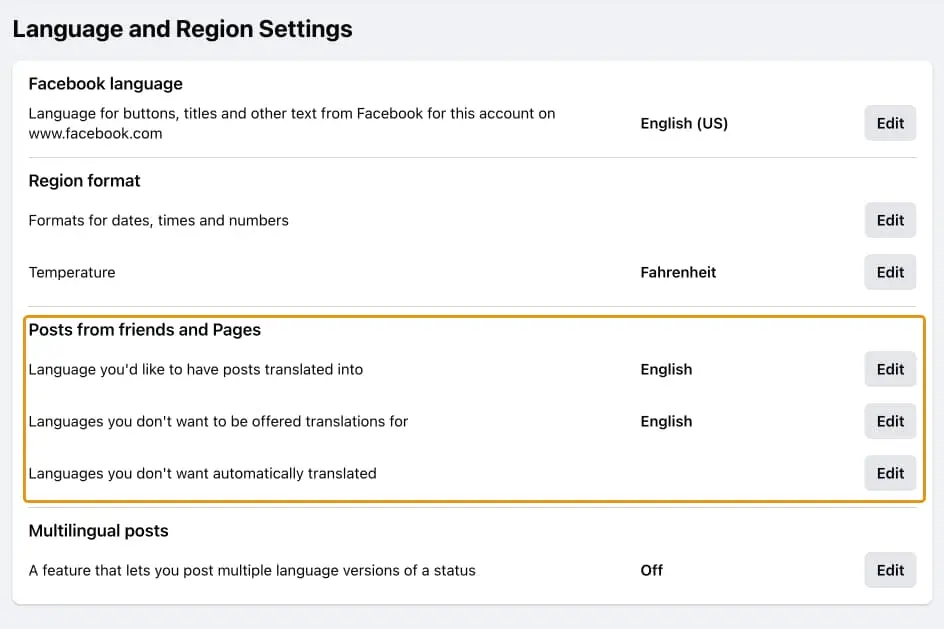Click the multiple language versions feature description

click(x=252, y=570)
